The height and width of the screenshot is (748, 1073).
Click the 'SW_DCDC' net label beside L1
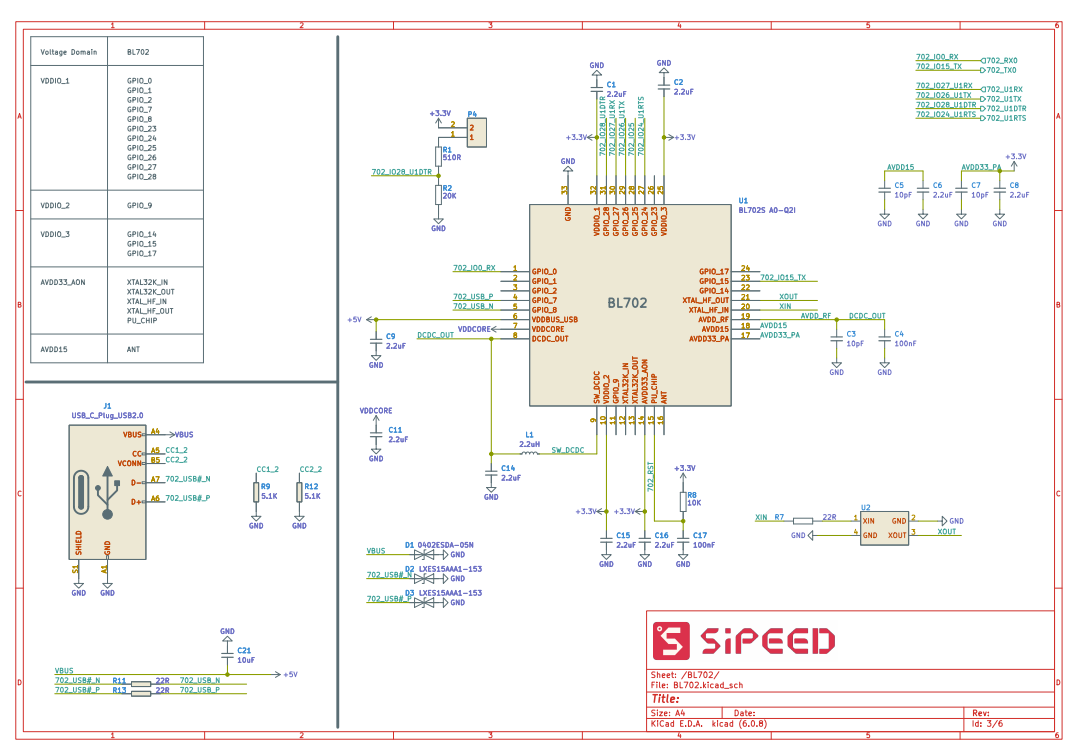point(568,450)
